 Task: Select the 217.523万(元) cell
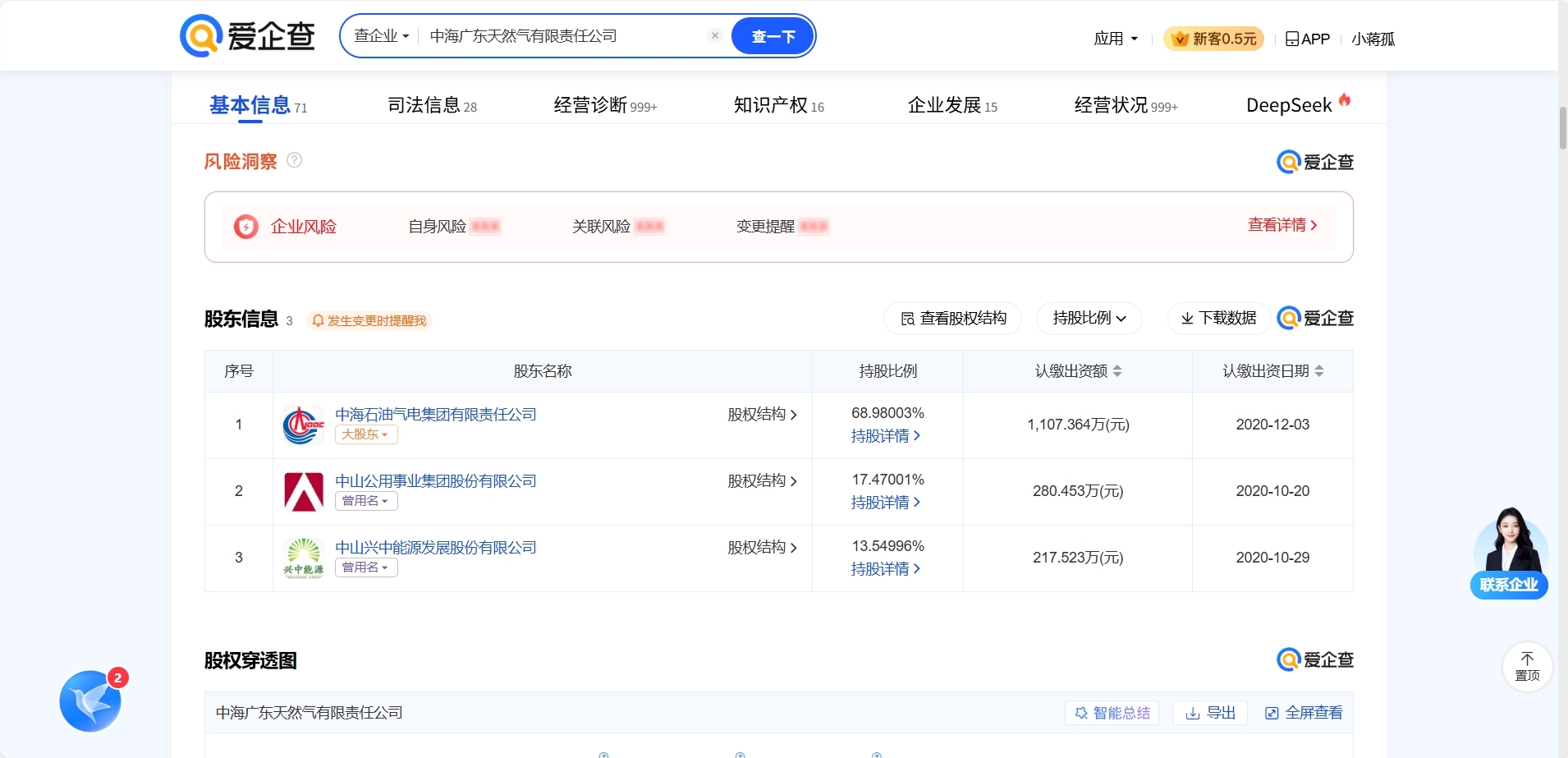coord(1078,558)
